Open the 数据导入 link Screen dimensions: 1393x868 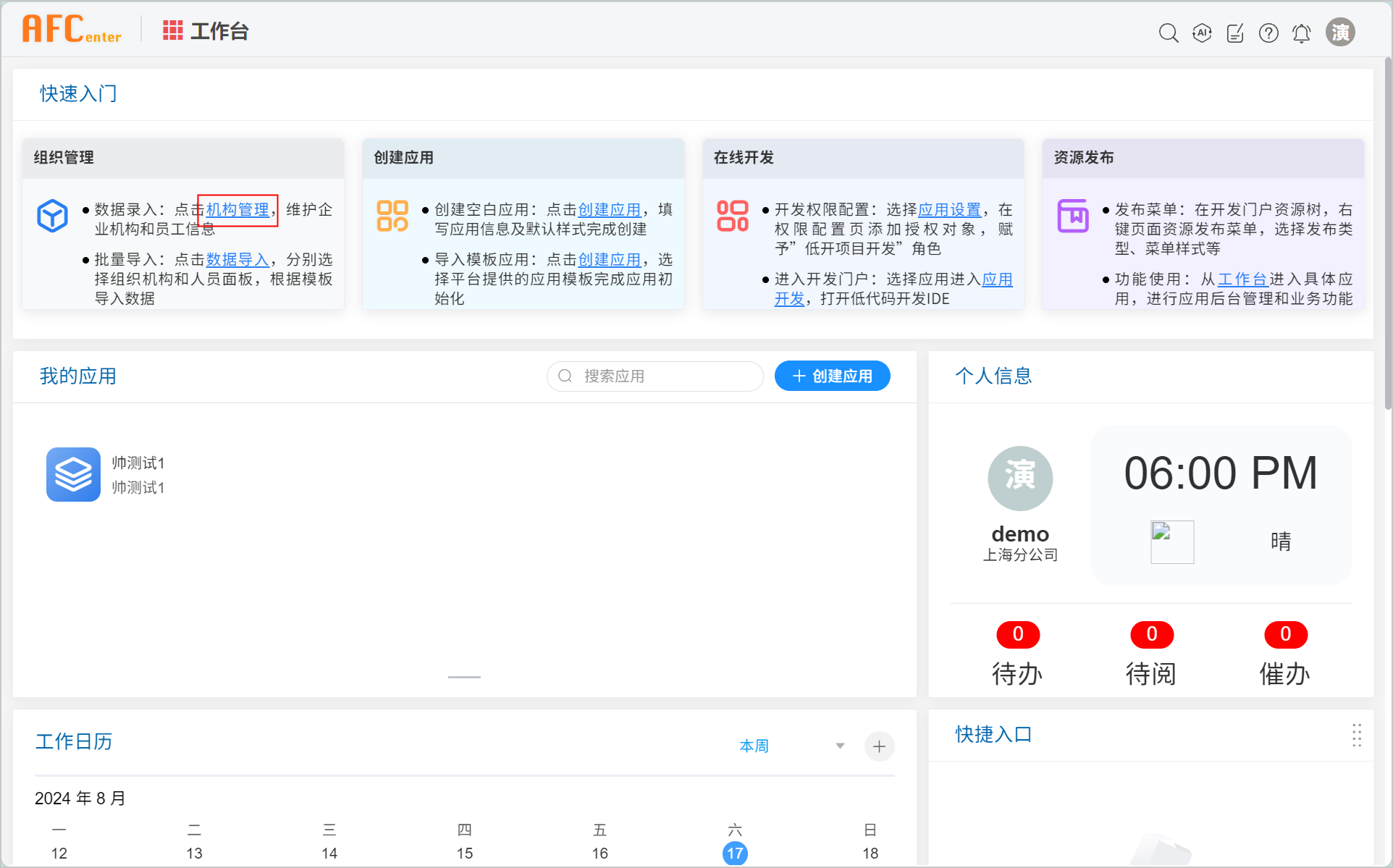(x=237, y=259)
